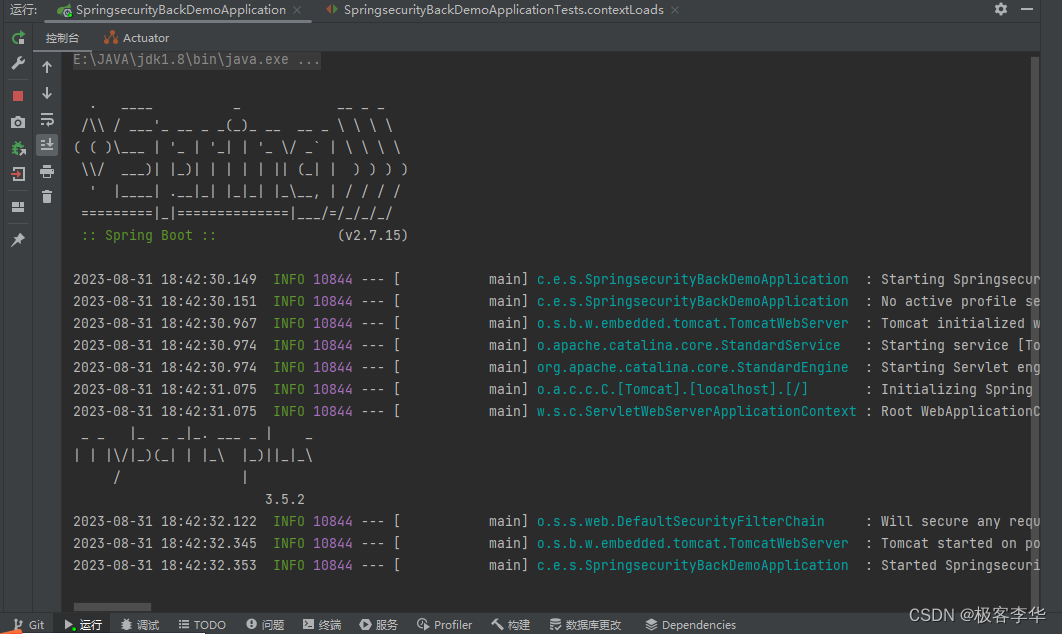The image size is (1062, 634).
Task: Stop the running application
Action: [x=18, y=96]
